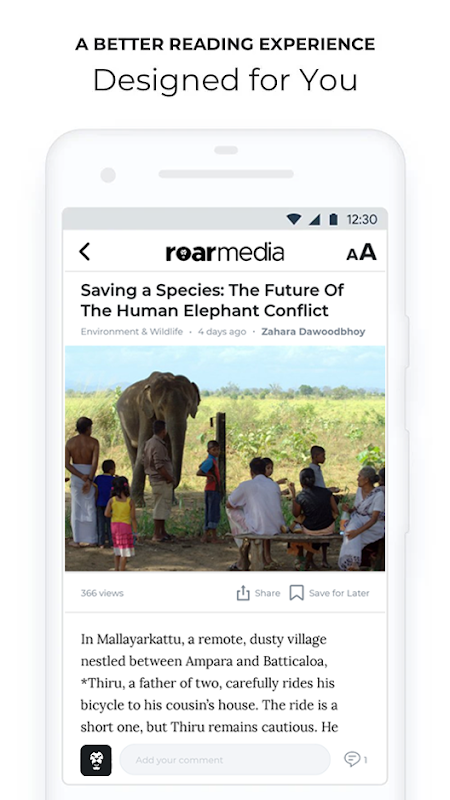
Task: Click the Share label
Action: [267, 593]
